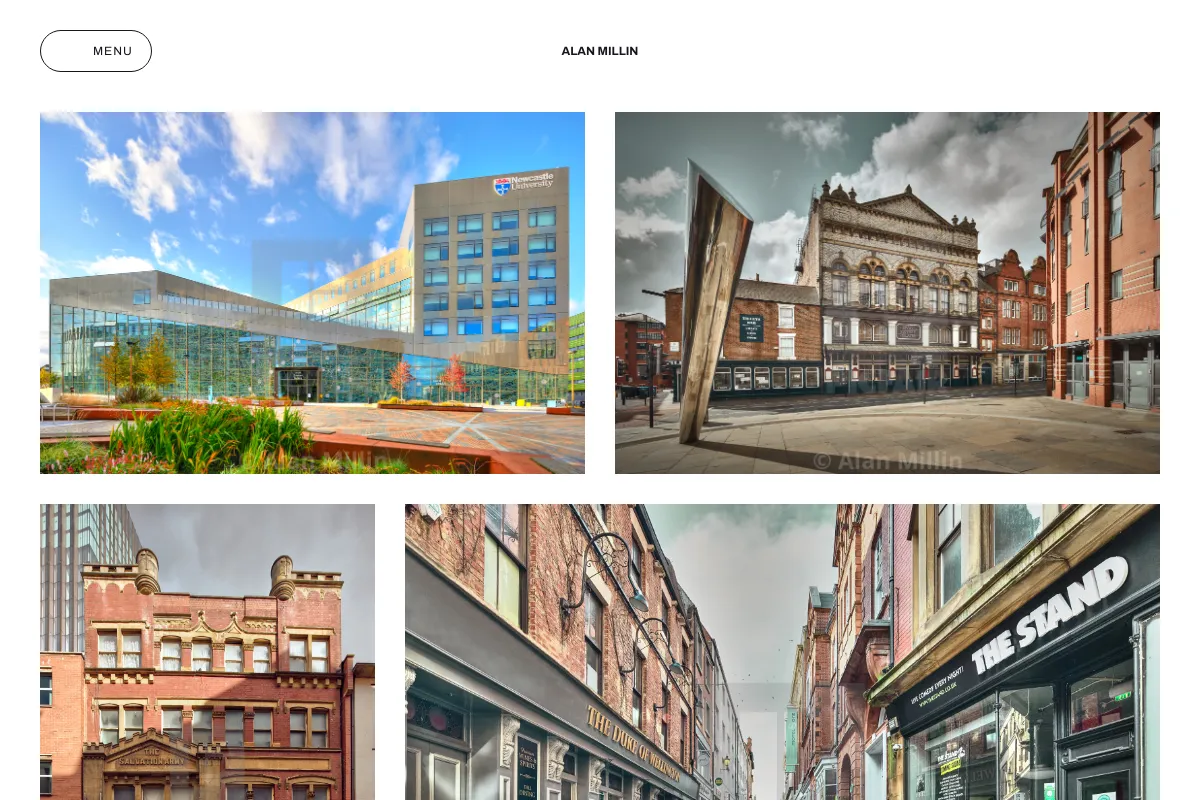Image resolution: width=1200 pixels, height=800 pixels.
Task: Click the university glass entrance doors
Action: tap(298, 384)
